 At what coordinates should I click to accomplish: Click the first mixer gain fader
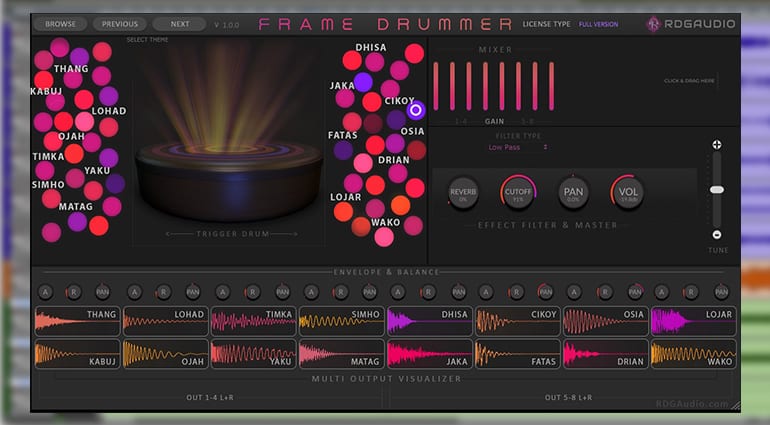pos(436,86)
